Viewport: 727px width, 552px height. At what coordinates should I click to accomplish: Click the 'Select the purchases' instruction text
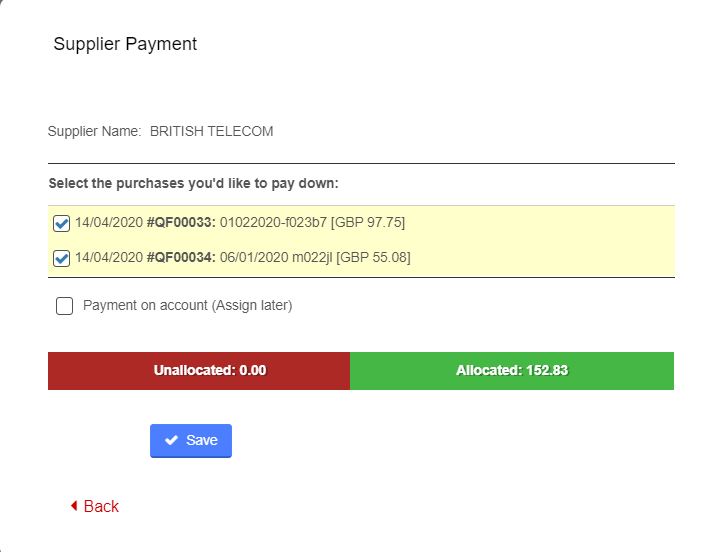193,184
